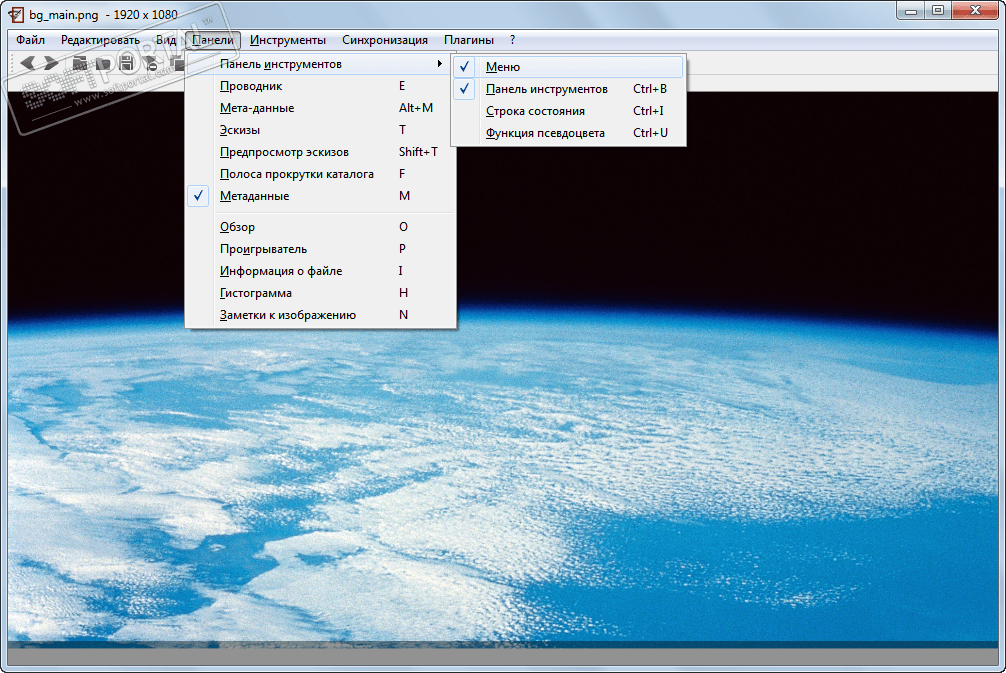Screen dimensions: 1006x673
Task: Go to next image with right arrow icon
Action: (x=51, y=63)
